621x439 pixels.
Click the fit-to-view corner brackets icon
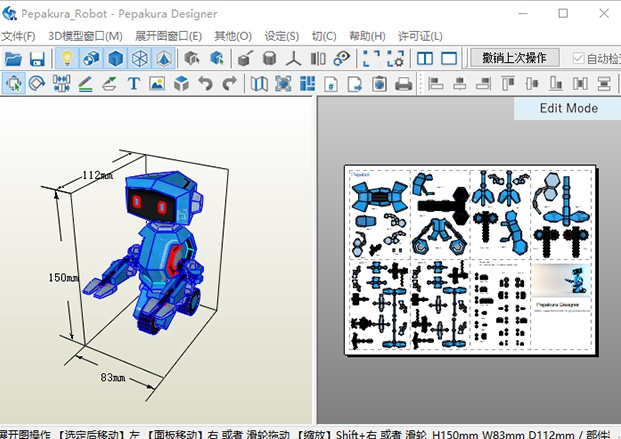(371, 59)
